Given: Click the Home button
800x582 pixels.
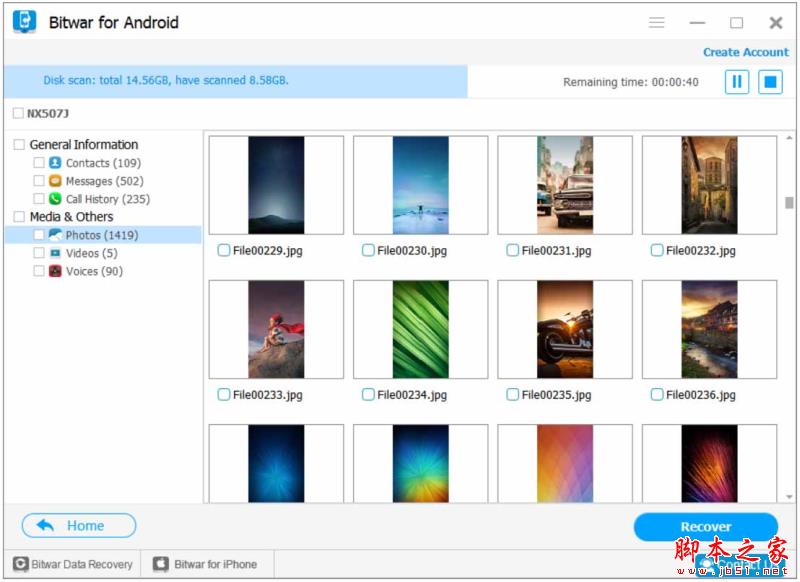Looking at the screenshot, I should tap(79, 525).
